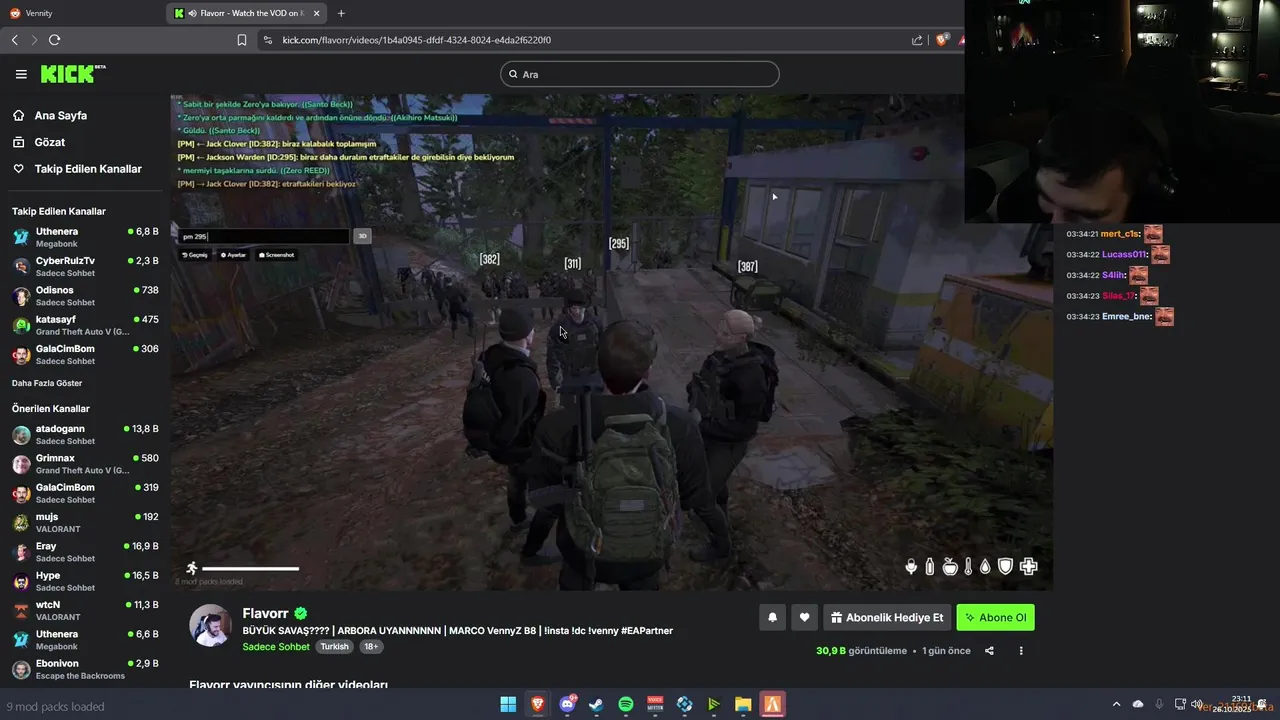Viewport: 1280px width, 720px height.
Task: Click the bell notification button for Flavorr
Action: click(772, 618)
